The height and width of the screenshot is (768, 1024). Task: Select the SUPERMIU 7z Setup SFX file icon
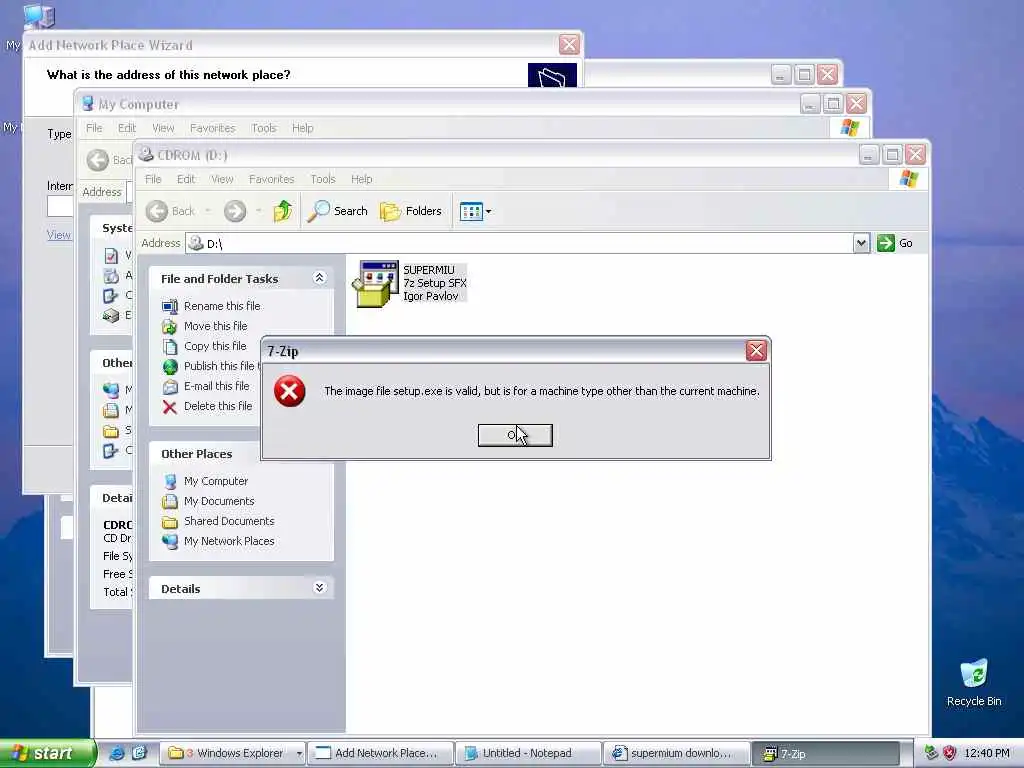coord(375,283)
